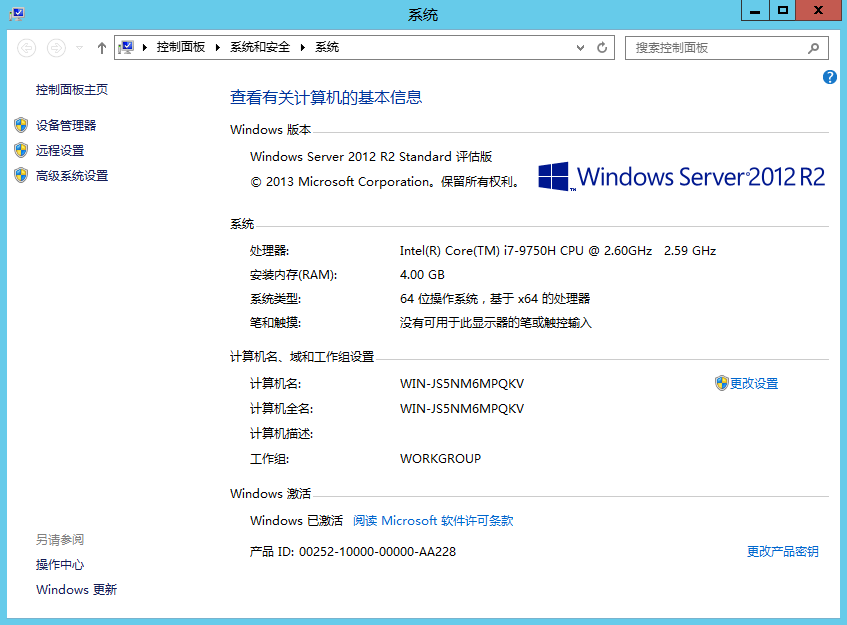
Task: Click the search magnifier icon
Action: [x=814, y=48]
